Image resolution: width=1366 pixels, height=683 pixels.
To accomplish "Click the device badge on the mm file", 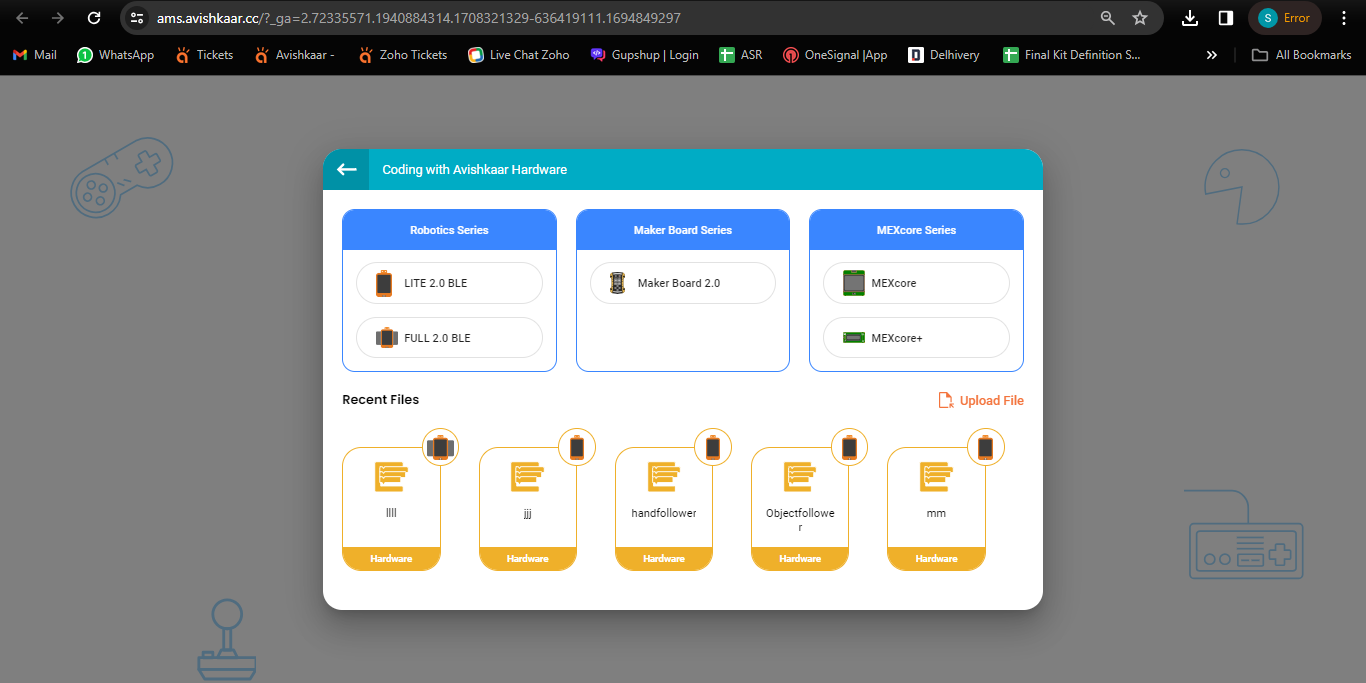I will pyautogui.click(x=985, y=448).
